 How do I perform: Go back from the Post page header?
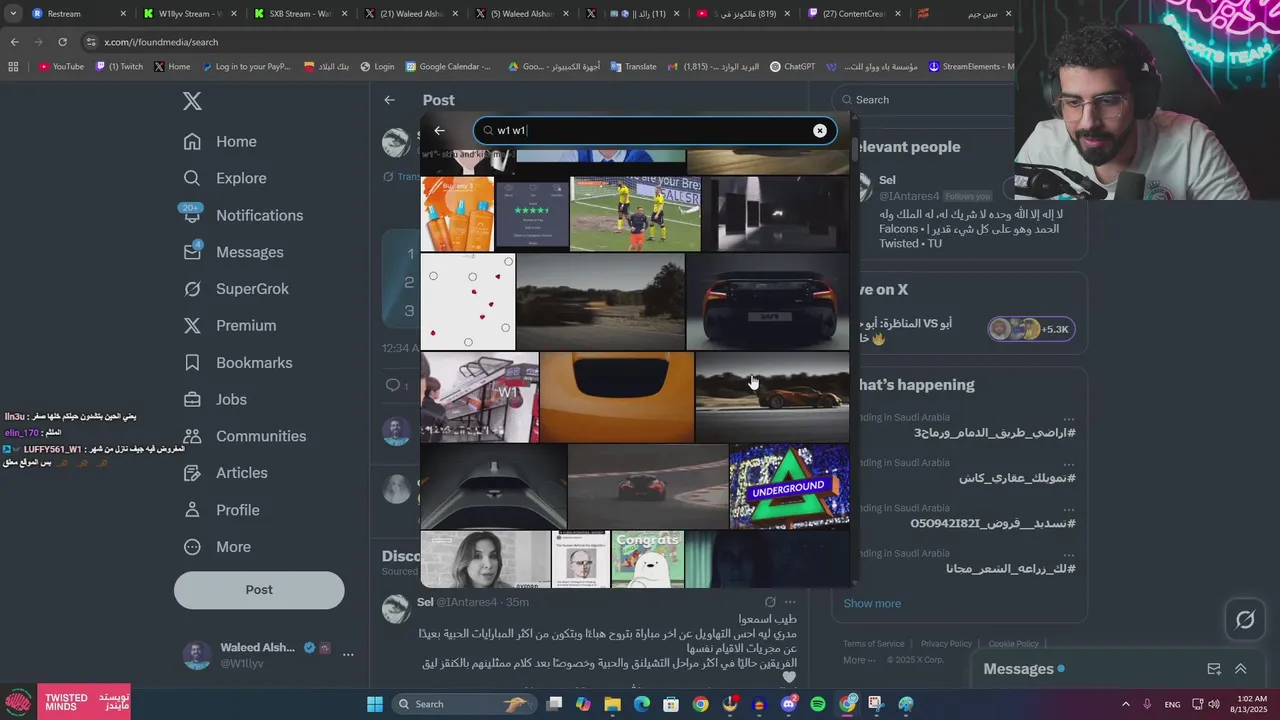[389, 100]
